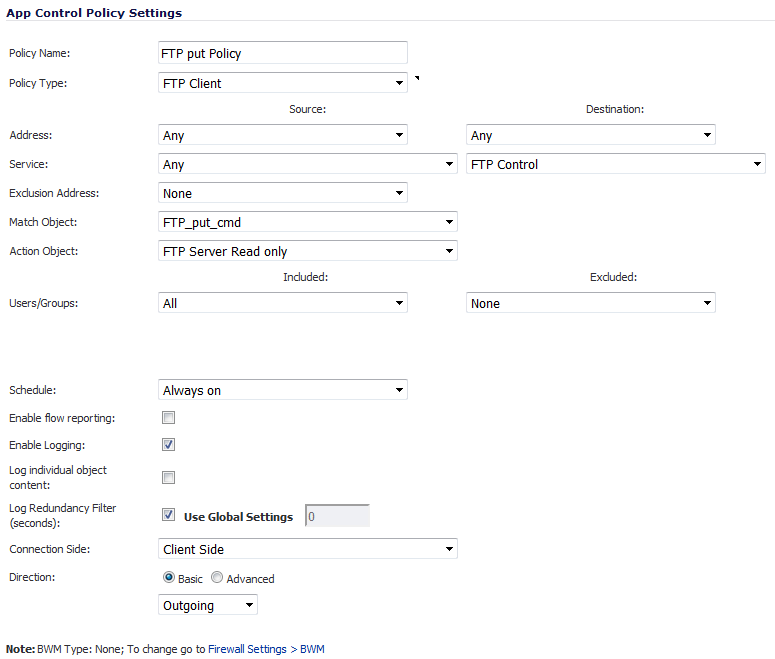Click the 'Connection Side:' label

pos(49,549)
